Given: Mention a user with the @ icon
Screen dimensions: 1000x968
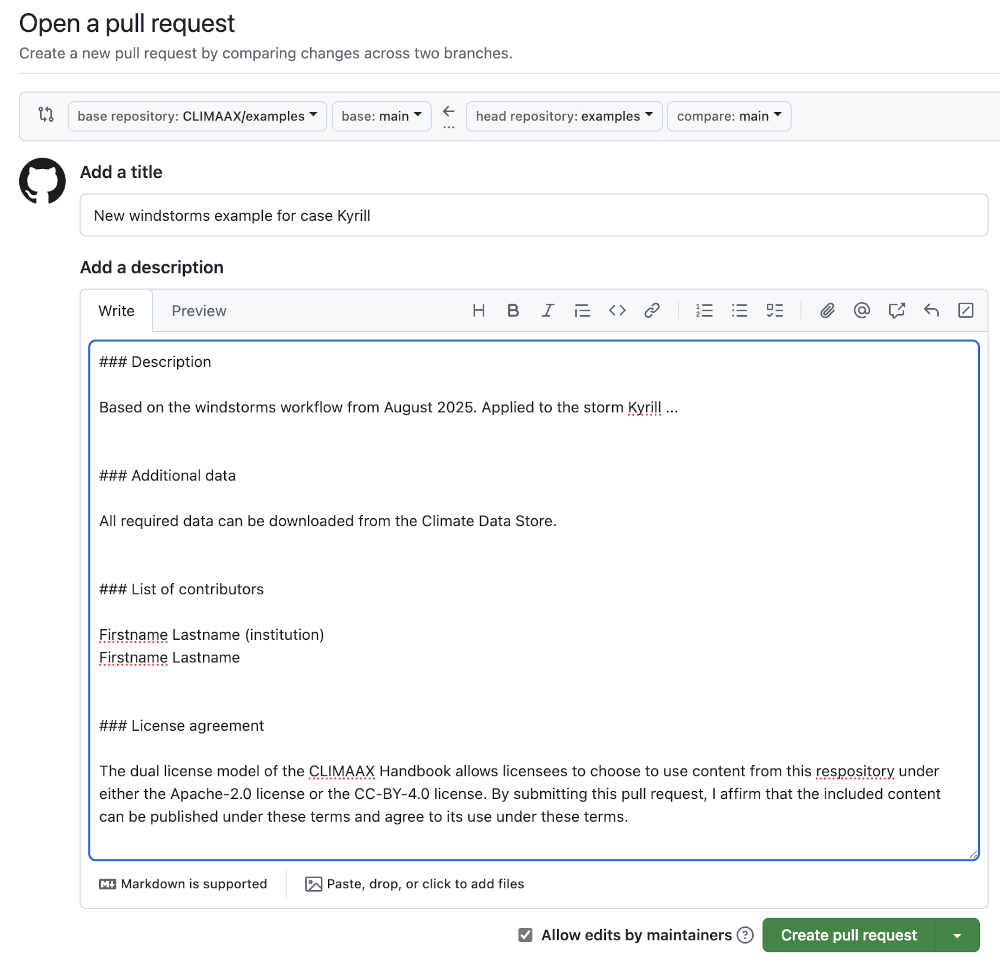Looking at the screenshot, I should [862, 311].
